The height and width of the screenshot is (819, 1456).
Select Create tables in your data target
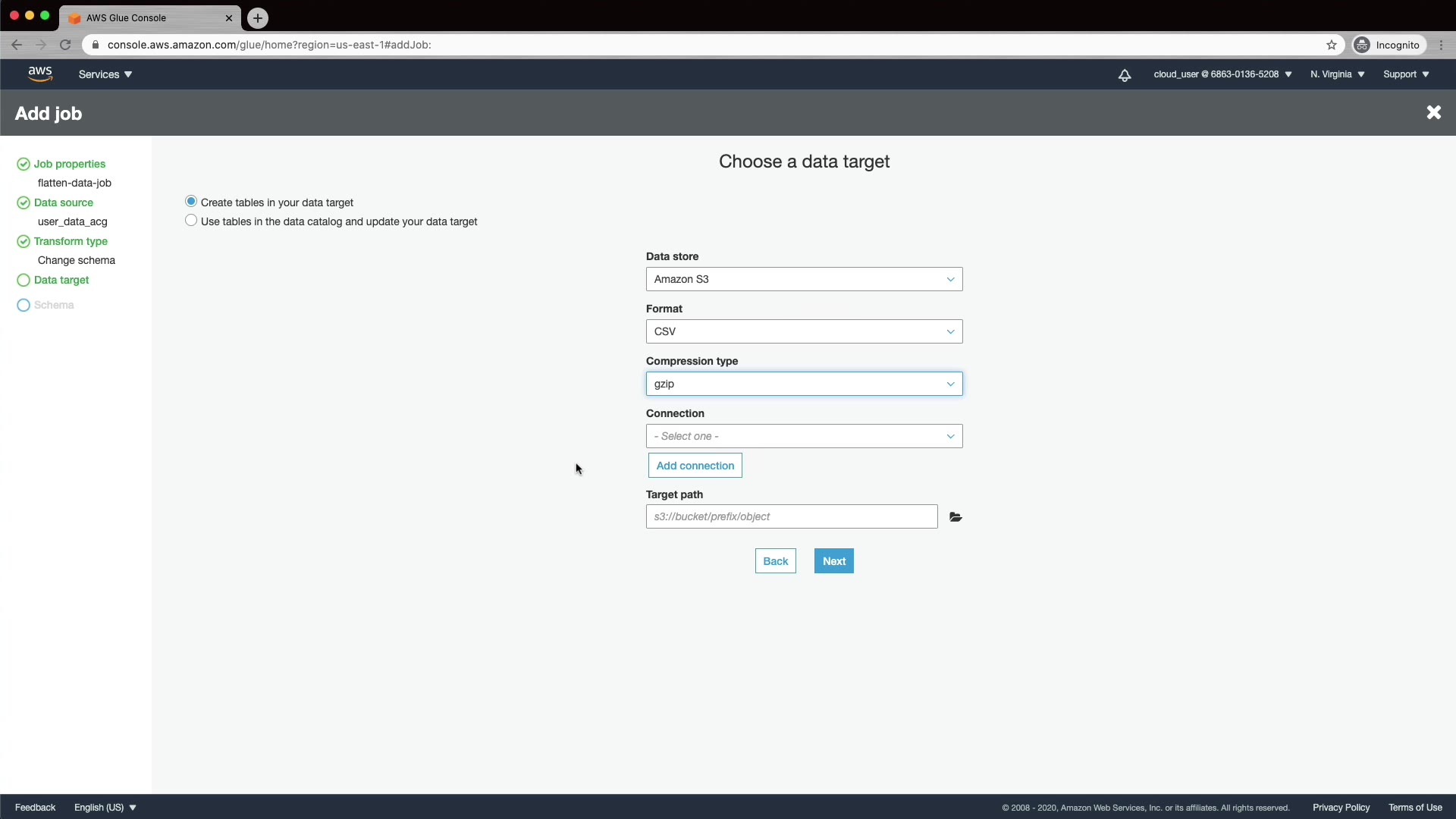click(x=191, y=202)
